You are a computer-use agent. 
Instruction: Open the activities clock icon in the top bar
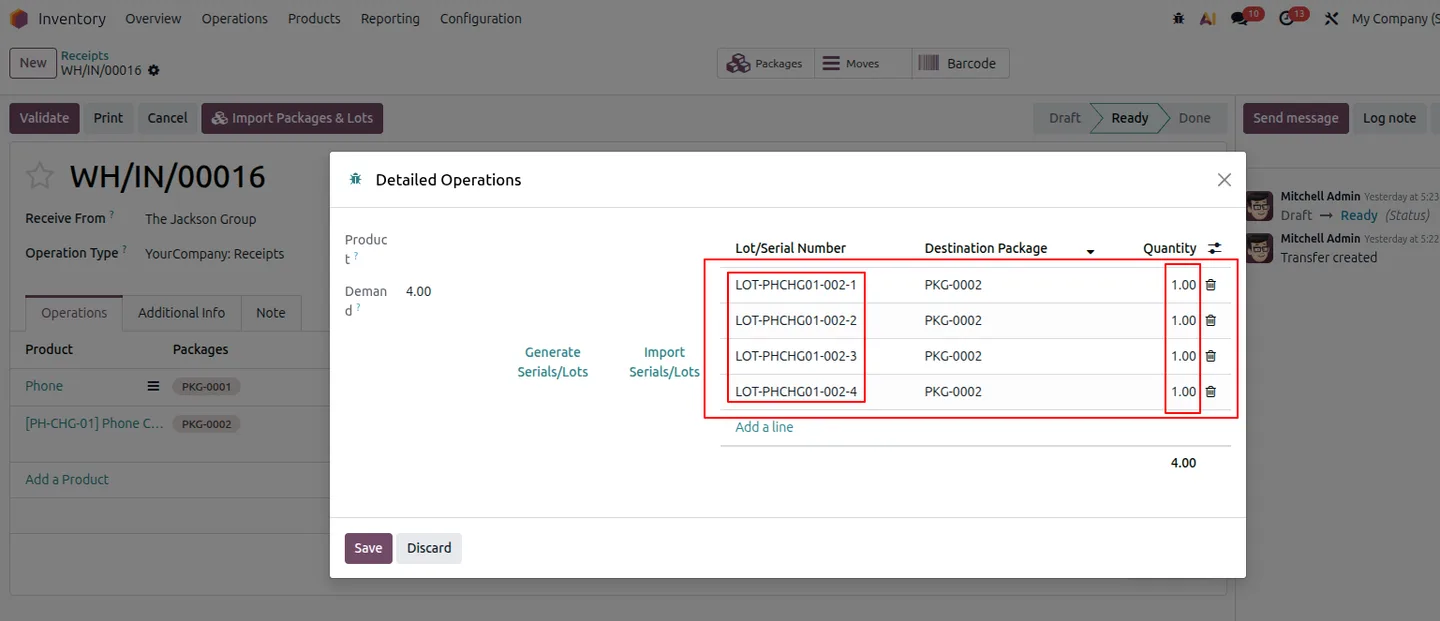1287,18
